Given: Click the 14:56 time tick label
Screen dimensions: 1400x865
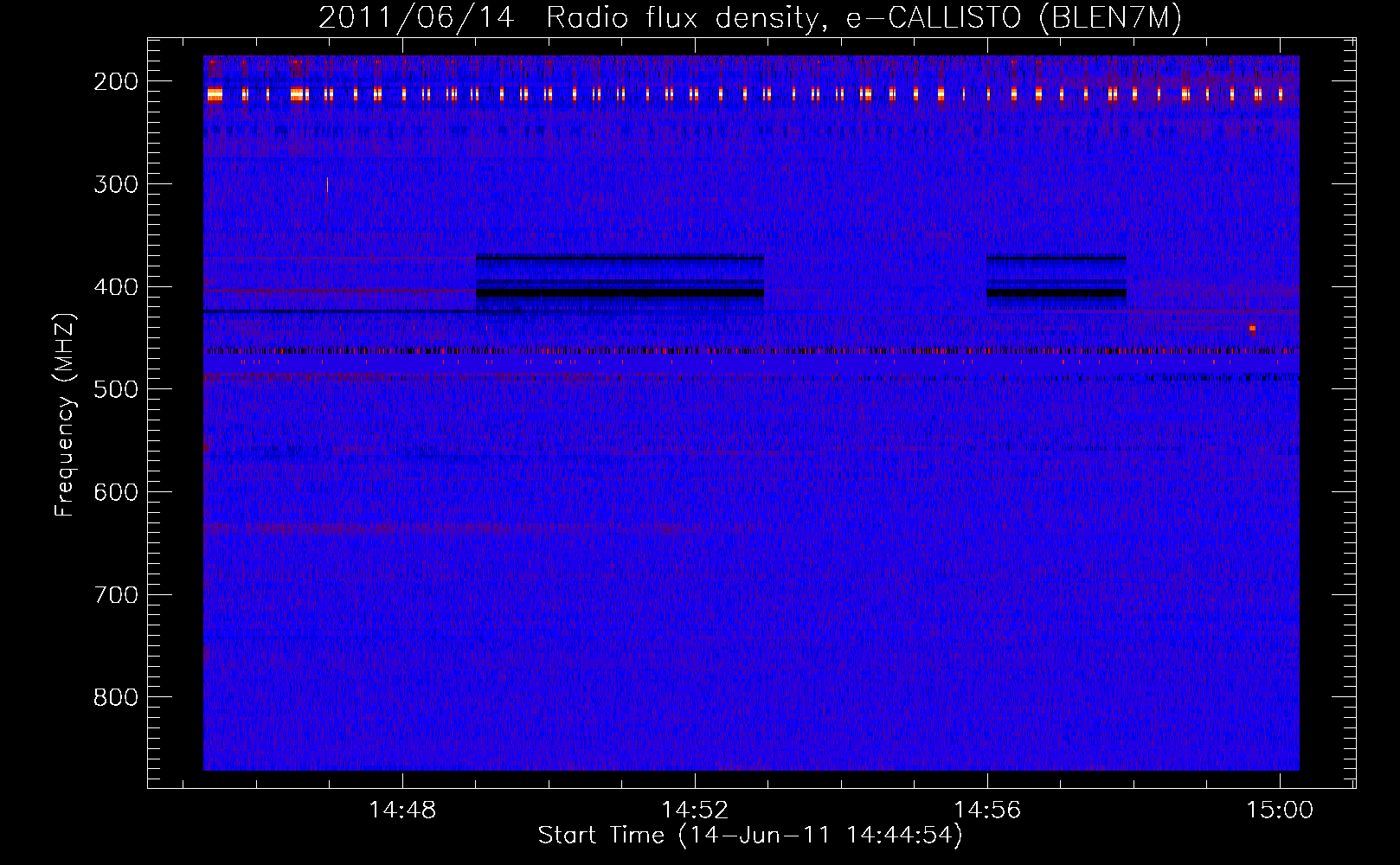Looking at the screenshot, I should click(x=987, y=811).
